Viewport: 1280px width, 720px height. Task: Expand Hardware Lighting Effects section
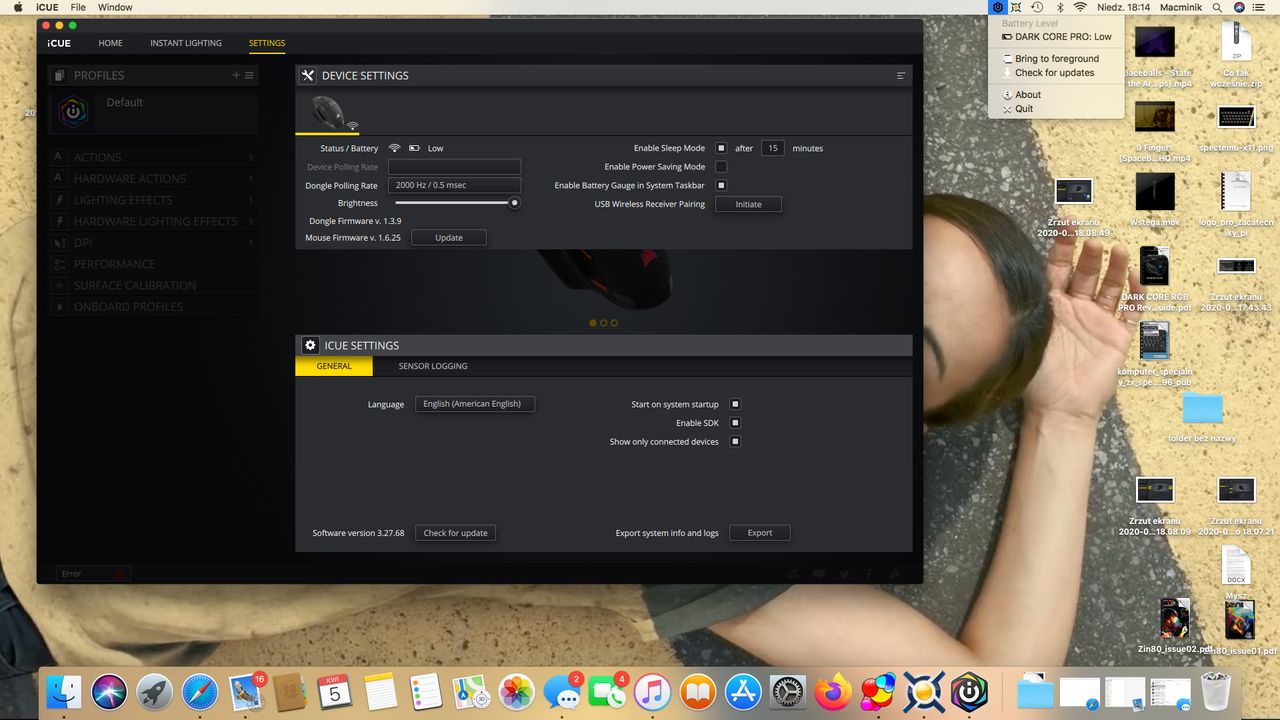click(x=154, y=221)
